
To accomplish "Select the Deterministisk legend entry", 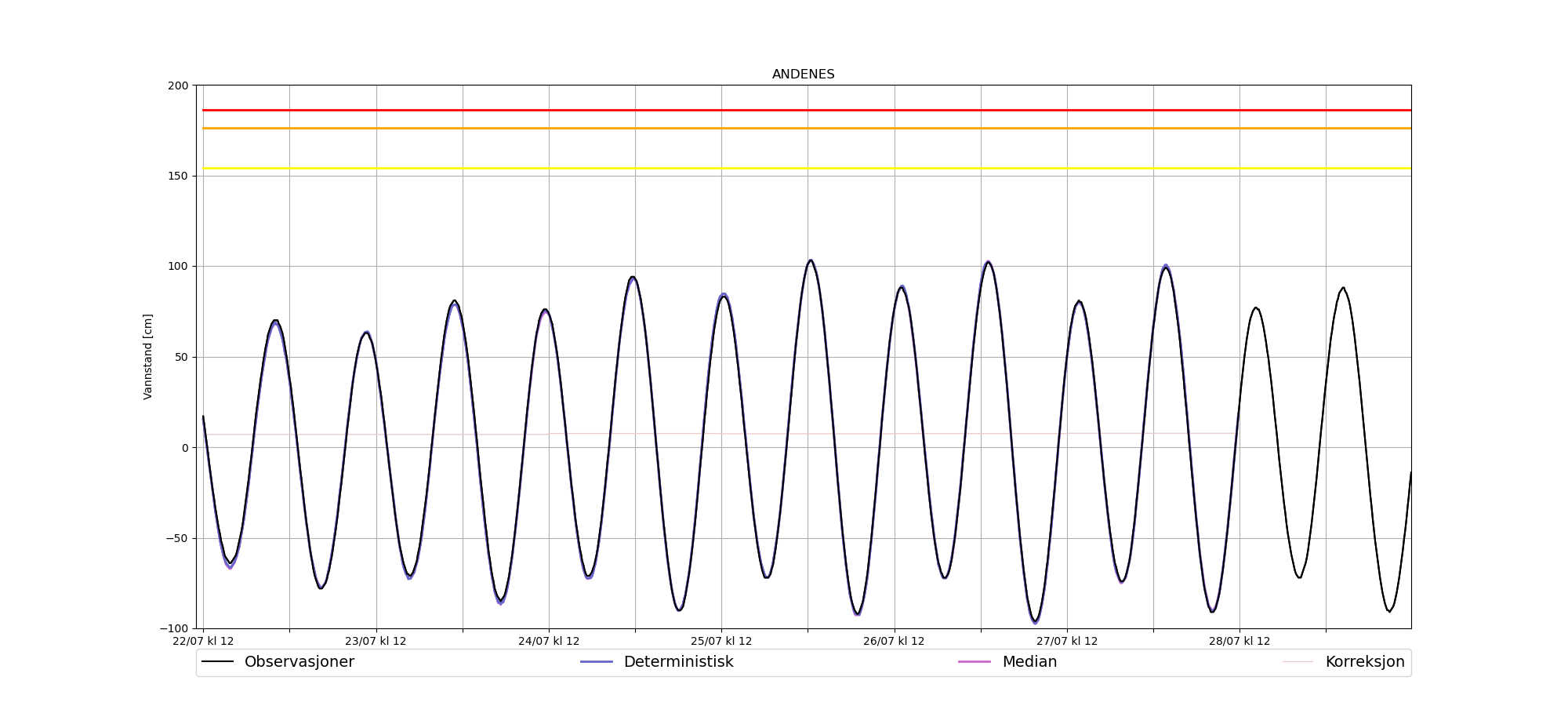I will click(x=657, y=662).
